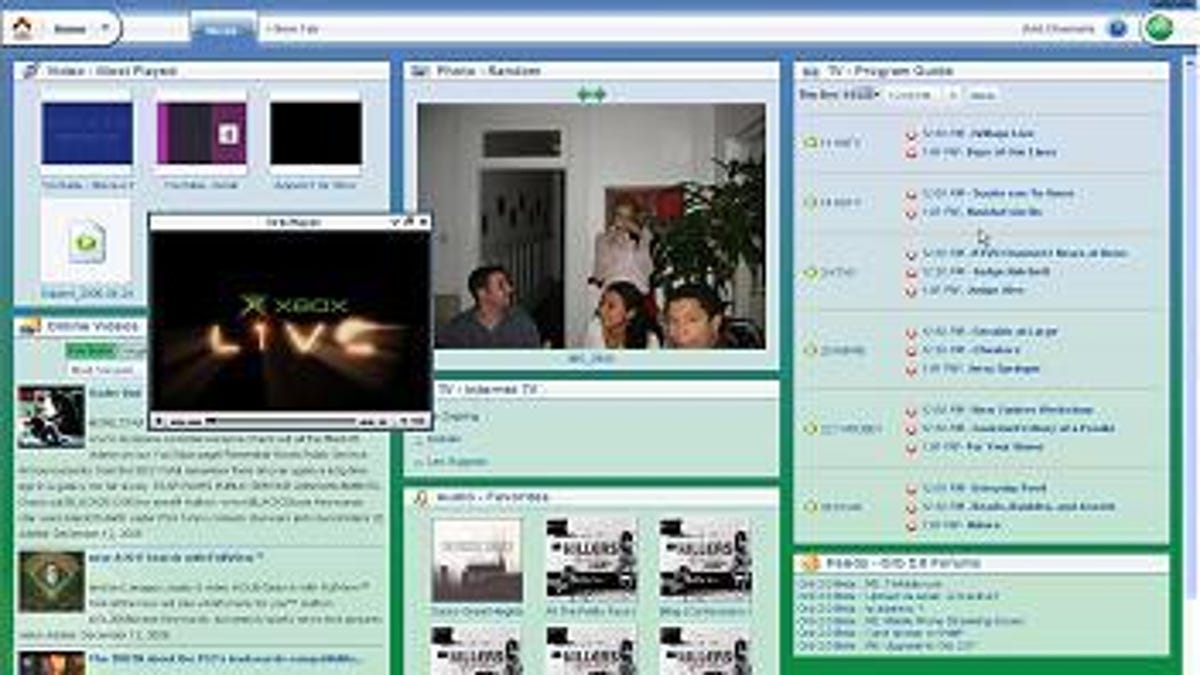
Task: Select the active blue tab at the top
Action: pyautogui.click(x=222, y=29)
